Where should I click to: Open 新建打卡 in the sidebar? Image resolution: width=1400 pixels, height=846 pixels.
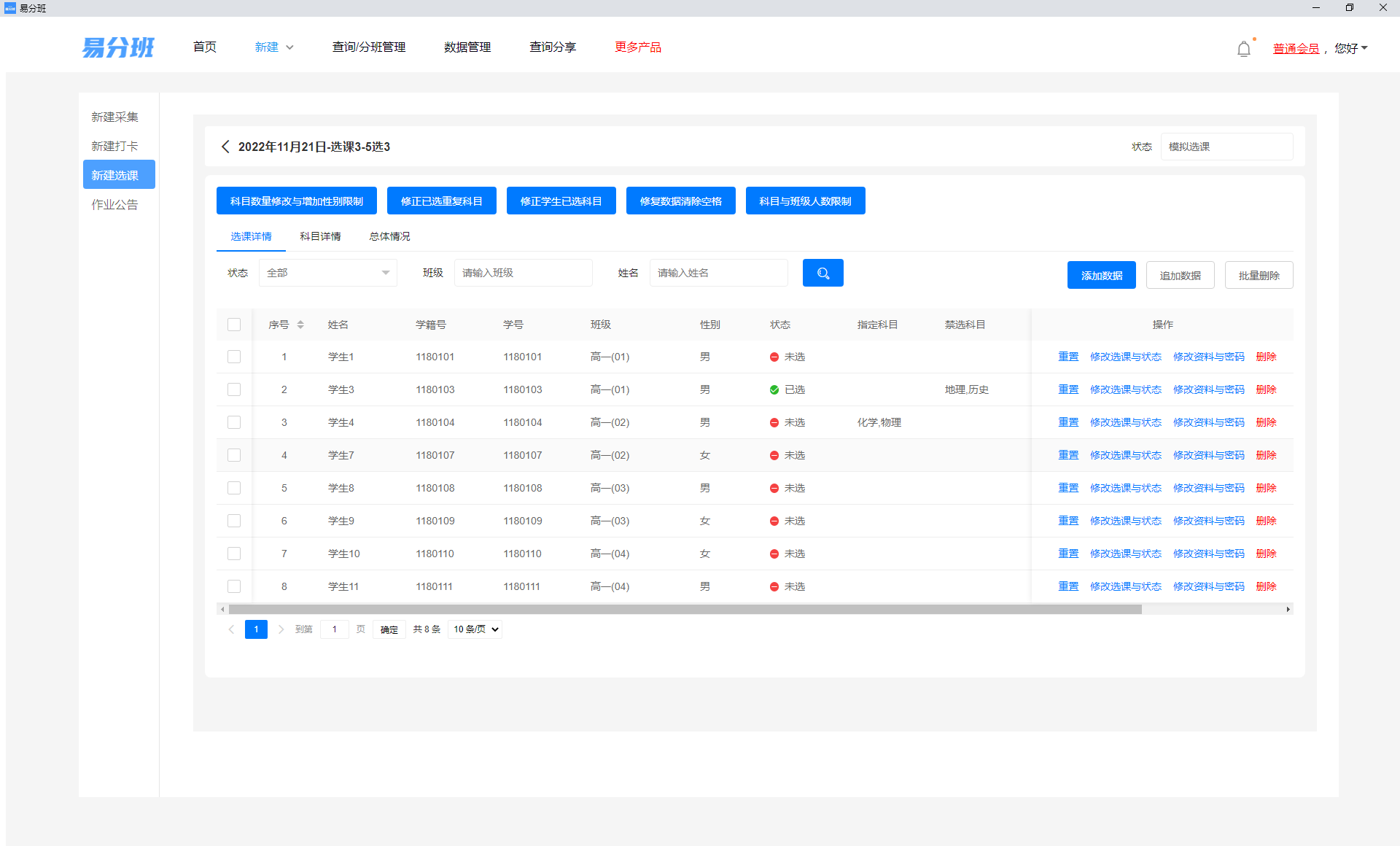pyautogui.click(x=114, y=146)
